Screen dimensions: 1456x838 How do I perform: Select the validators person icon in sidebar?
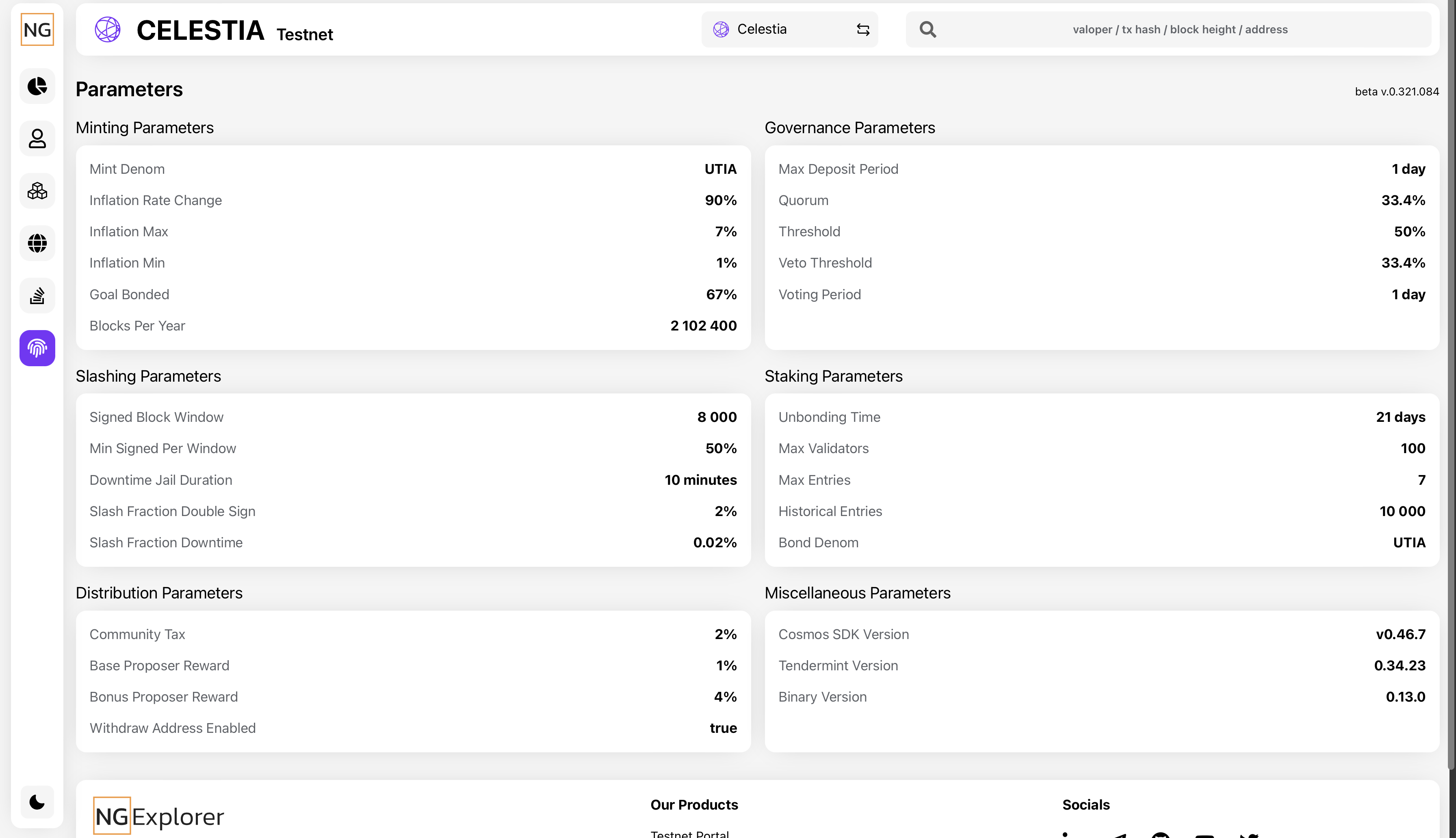point(37,139)
